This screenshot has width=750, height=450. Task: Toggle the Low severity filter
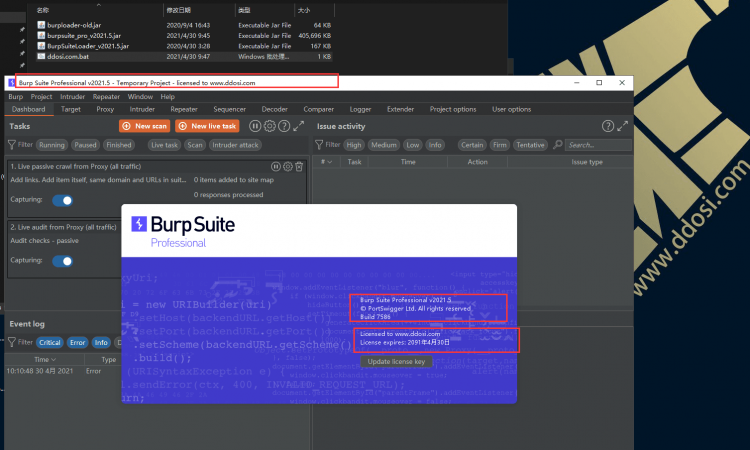(x=412, y=145)
